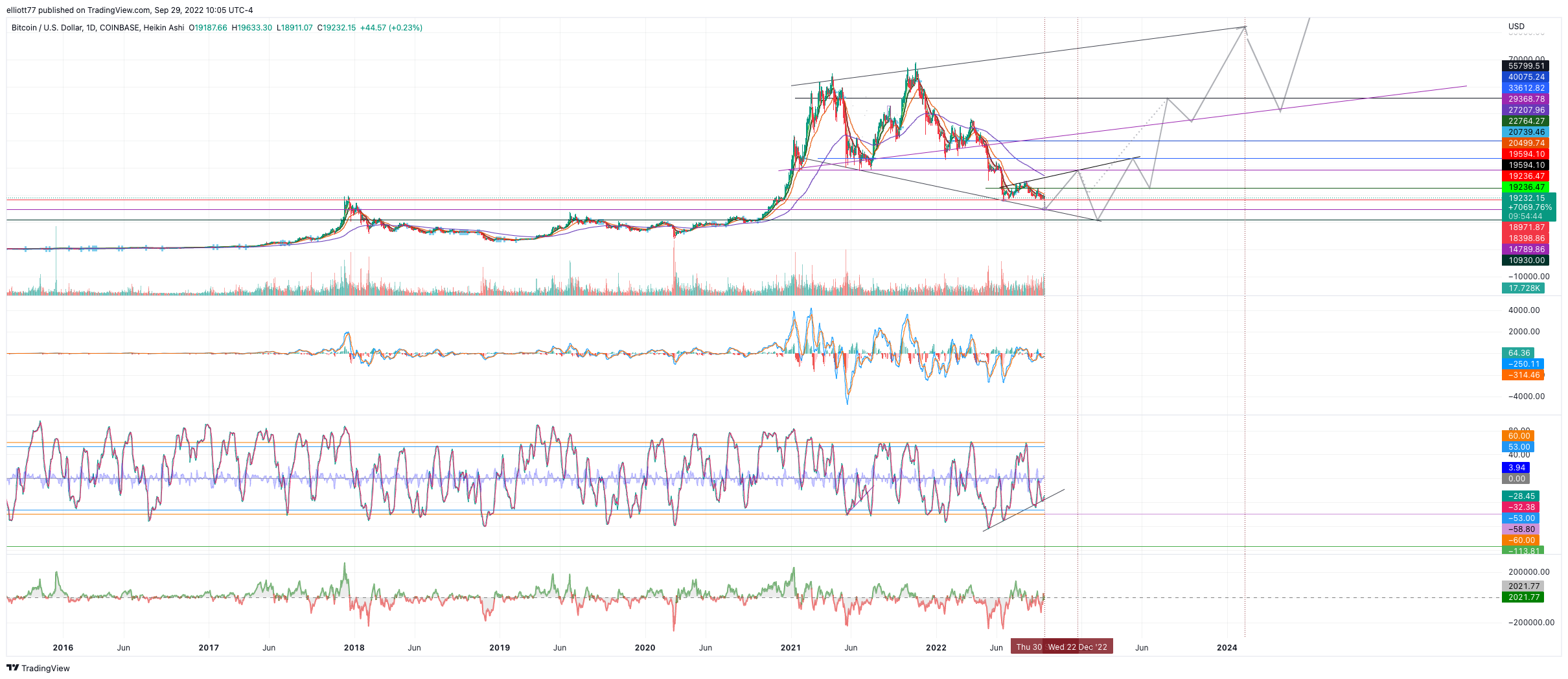Click the -32.38 pink oscillator label
This screenshot has height=679, width=1568.
(x=1521, y=507)
